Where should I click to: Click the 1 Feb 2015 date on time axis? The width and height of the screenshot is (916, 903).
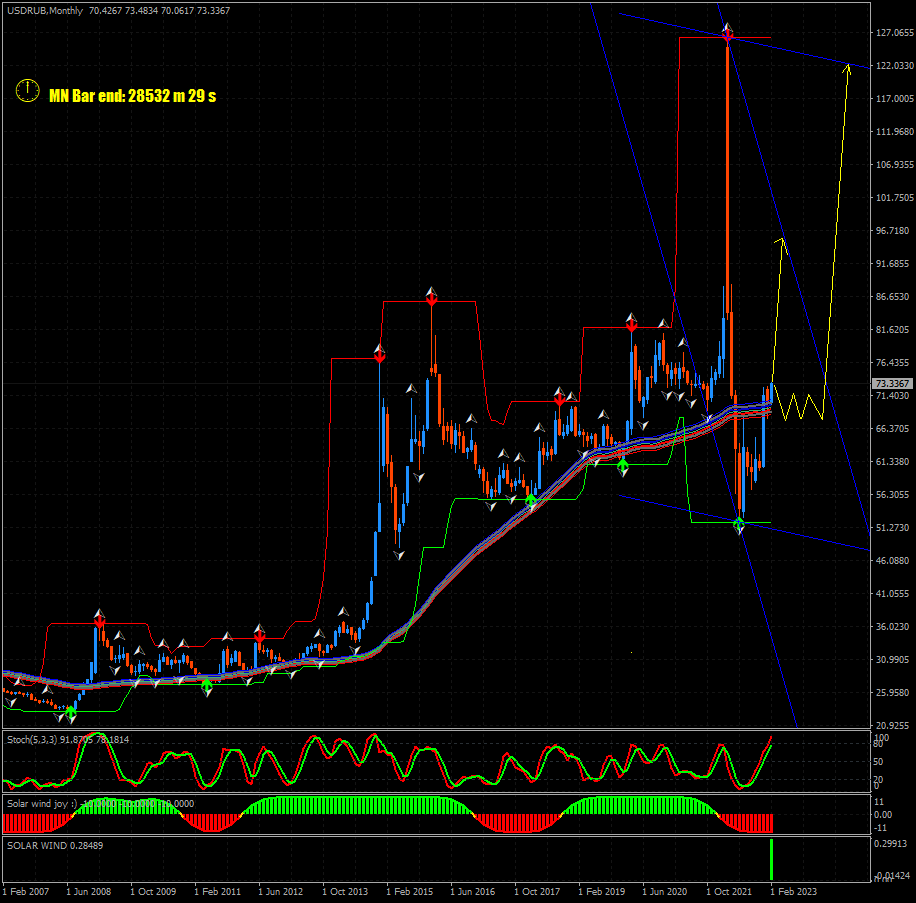click(x=409, y=891)
